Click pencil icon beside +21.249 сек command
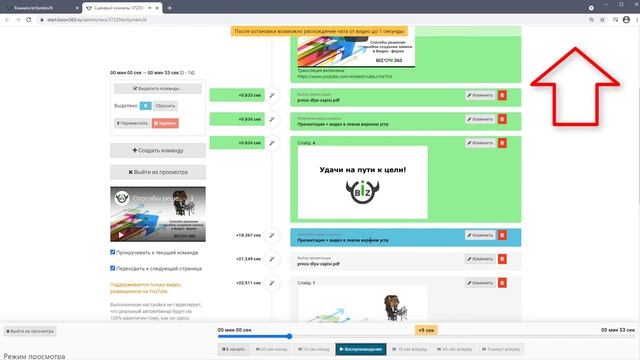This screenshot has height=360, width=640. [x=272, y=259]
